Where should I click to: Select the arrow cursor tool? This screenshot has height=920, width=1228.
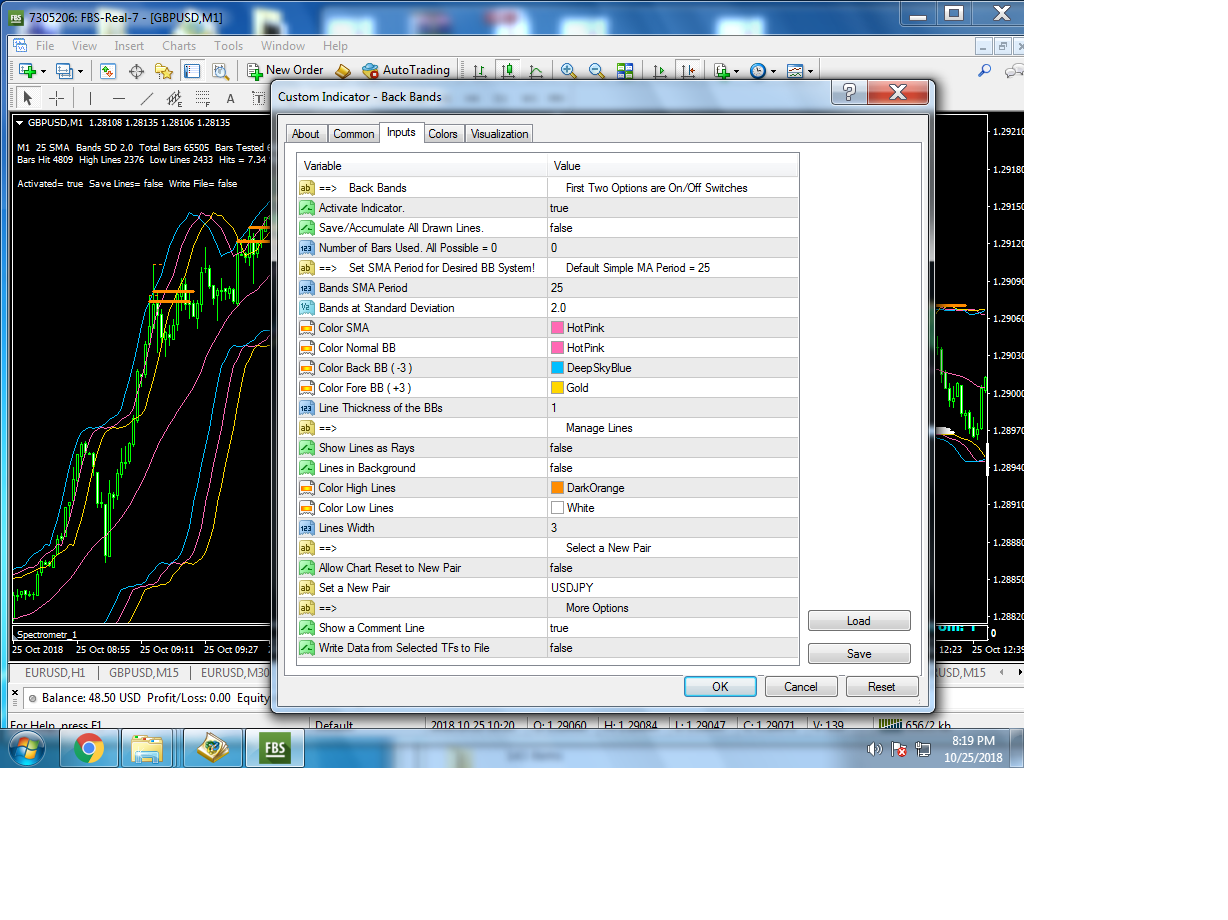click(x=28, y=98)
